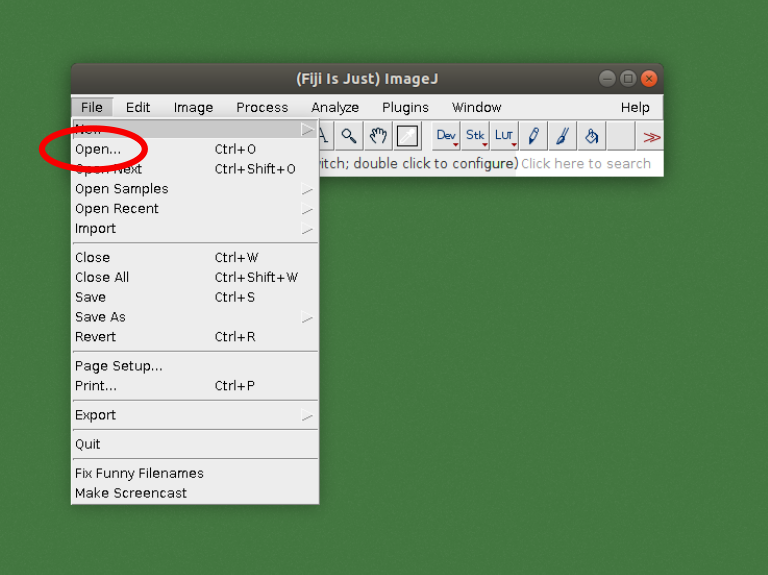
Task: Select the Color picker eyedropper tool
Action: 408,136
